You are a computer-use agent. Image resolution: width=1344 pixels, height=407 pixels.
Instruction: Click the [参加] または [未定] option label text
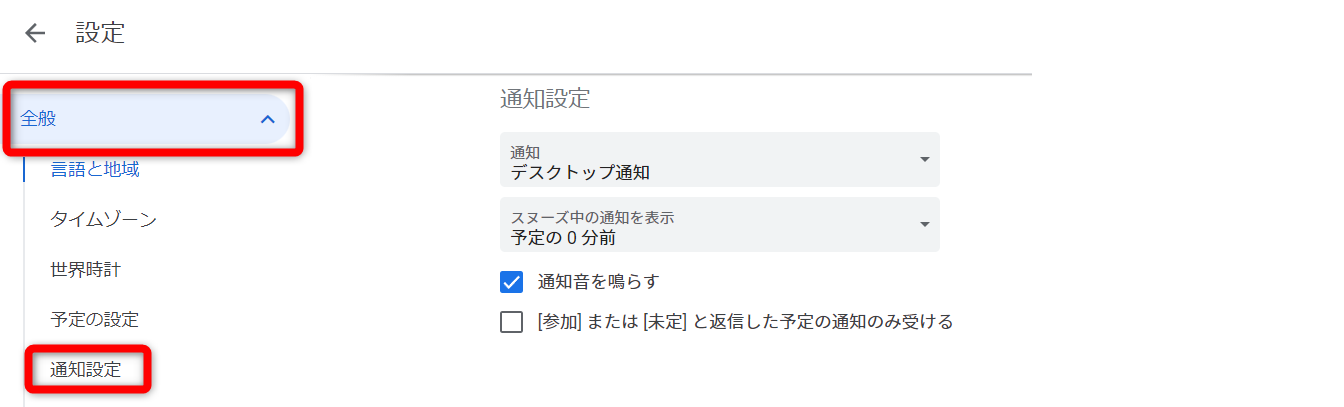[x=745, y=322]
